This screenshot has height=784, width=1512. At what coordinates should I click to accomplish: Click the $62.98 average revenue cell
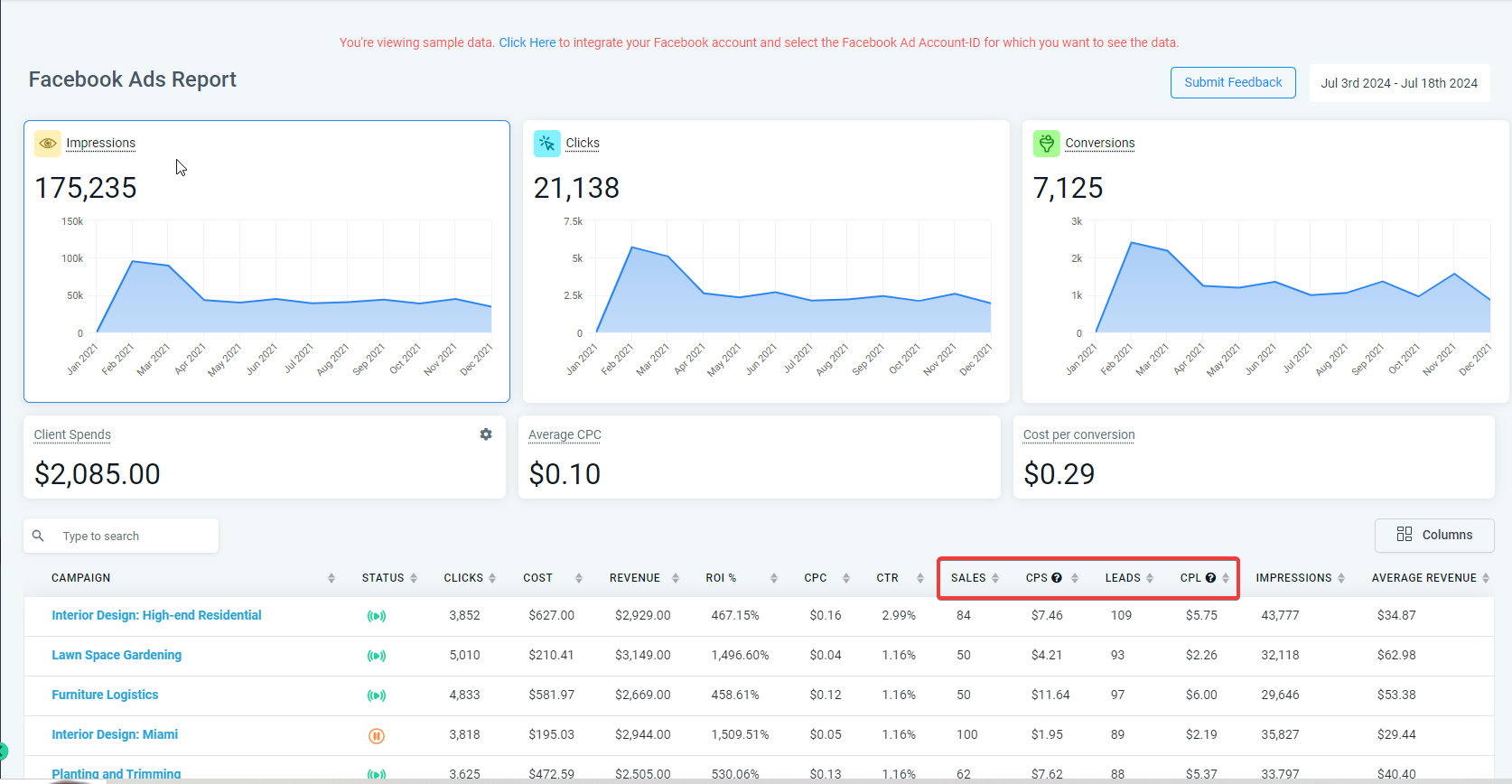(x=1396, y=655)
